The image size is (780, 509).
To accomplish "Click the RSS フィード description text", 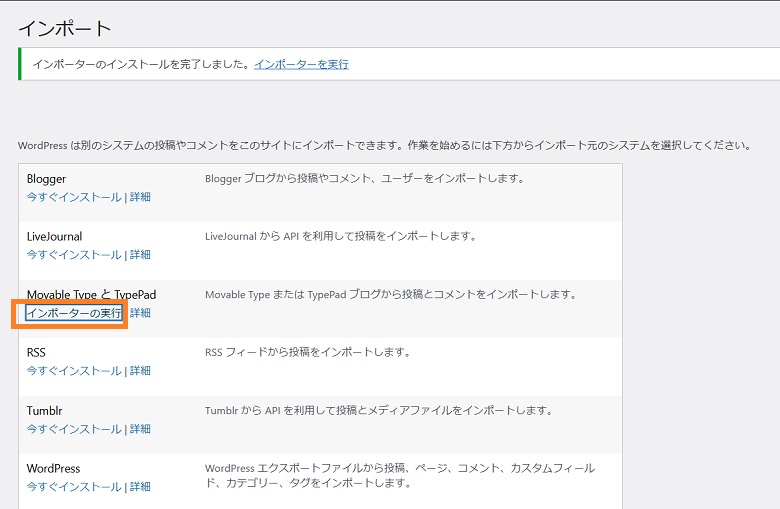I will pyautogui.click(x=308, y=352).
